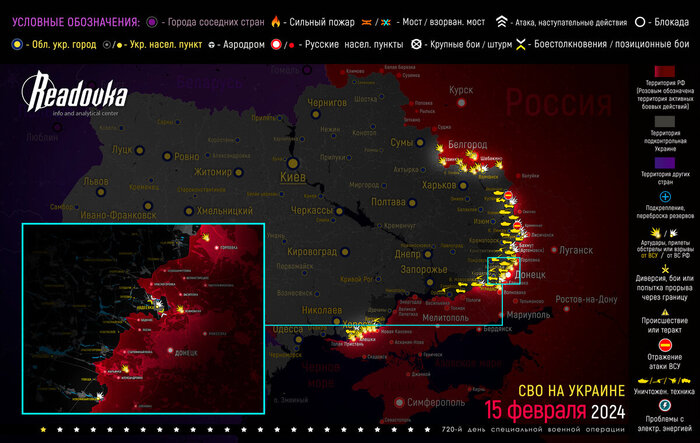This screenshot has height=443, width=700.
Task: Click the Хмельницкий city label
Action: pos(225,210)
